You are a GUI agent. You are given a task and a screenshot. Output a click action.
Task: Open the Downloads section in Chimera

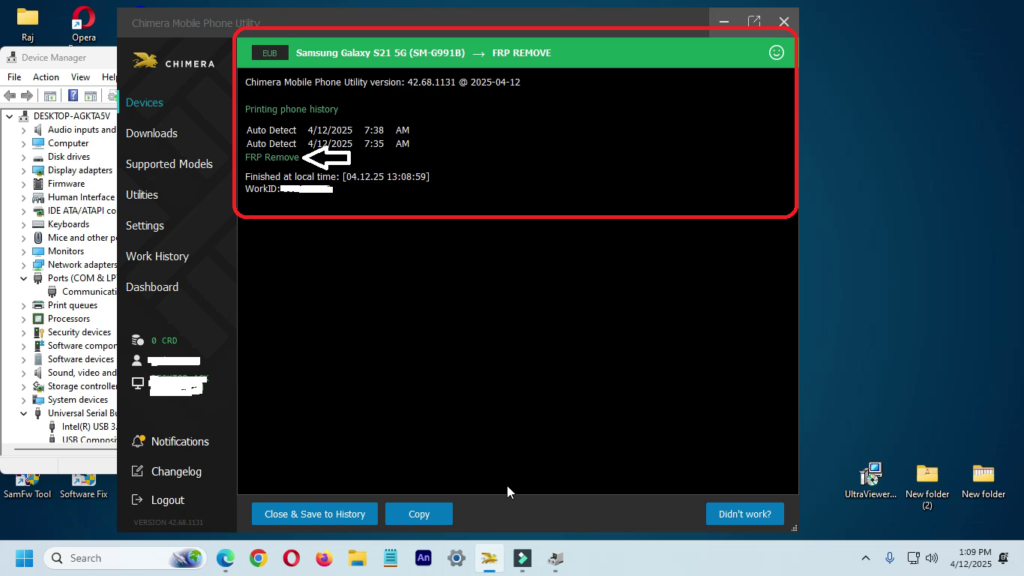click(x=152, y=133)
